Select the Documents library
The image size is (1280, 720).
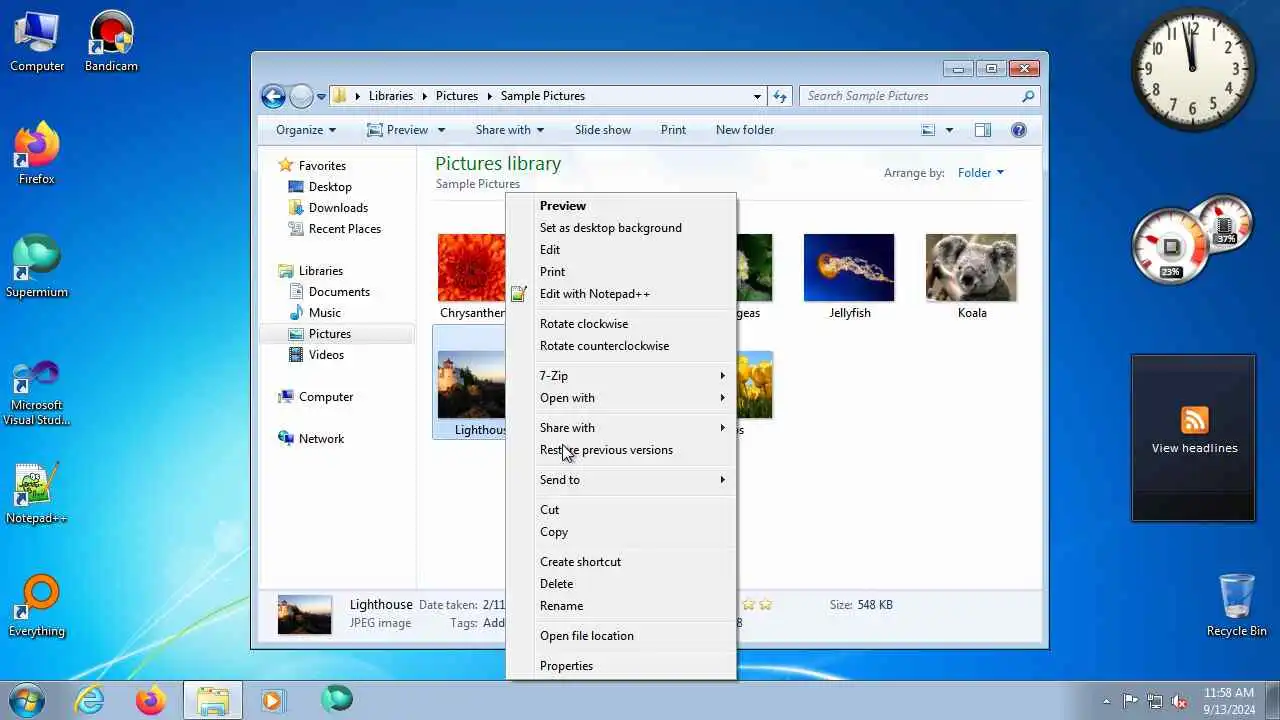point(339,292)
